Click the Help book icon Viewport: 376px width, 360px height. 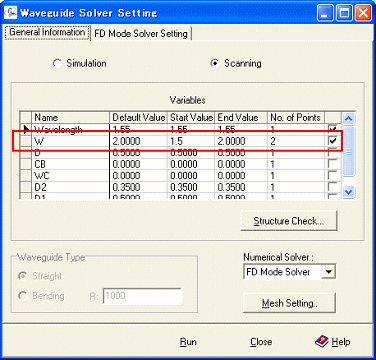tap(321, 342)
